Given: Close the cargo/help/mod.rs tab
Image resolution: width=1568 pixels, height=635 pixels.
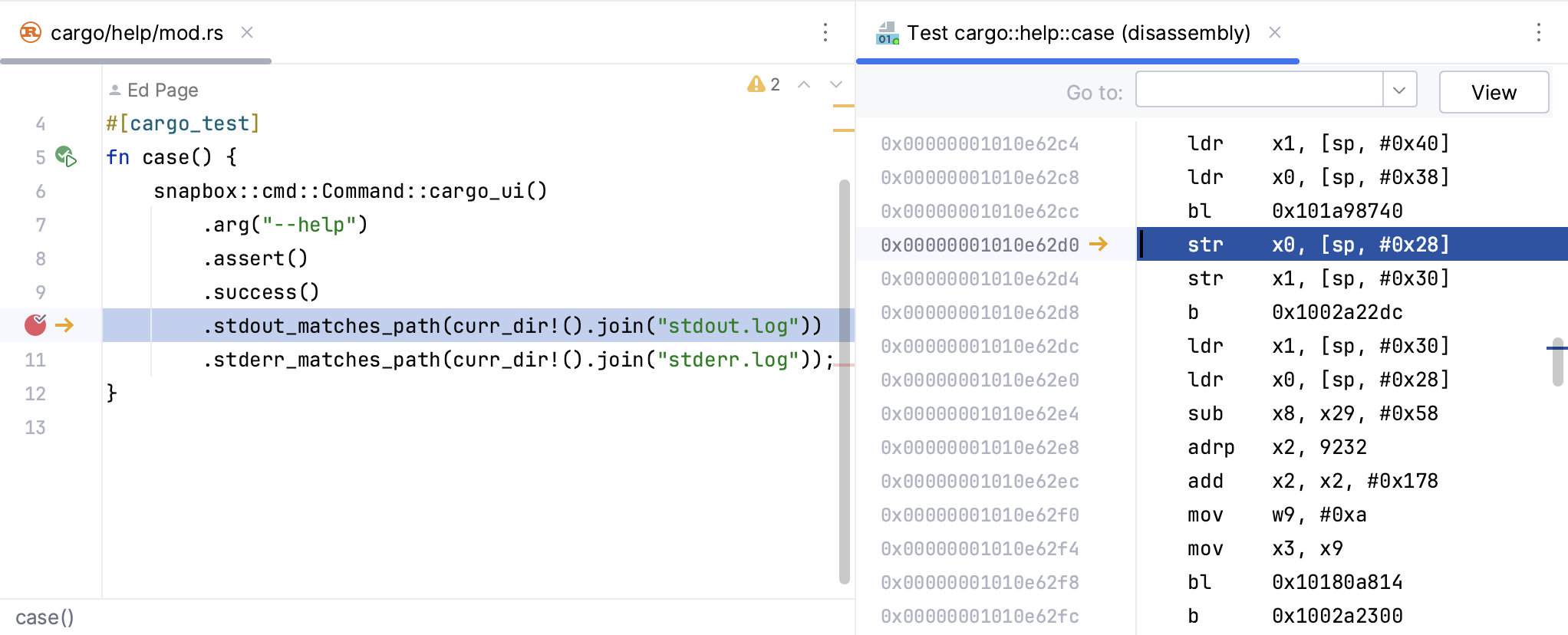Looking at the screenshot, I should (247, 32).
